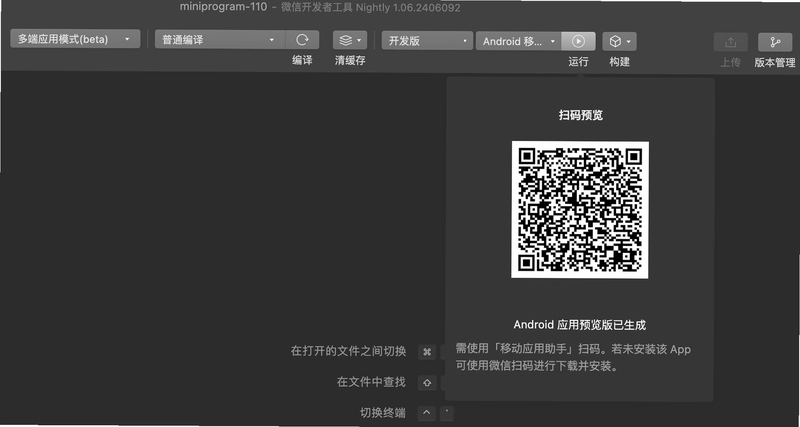Click the 构建 build cube icon
The image size is (800, 427).
[616, 41]
